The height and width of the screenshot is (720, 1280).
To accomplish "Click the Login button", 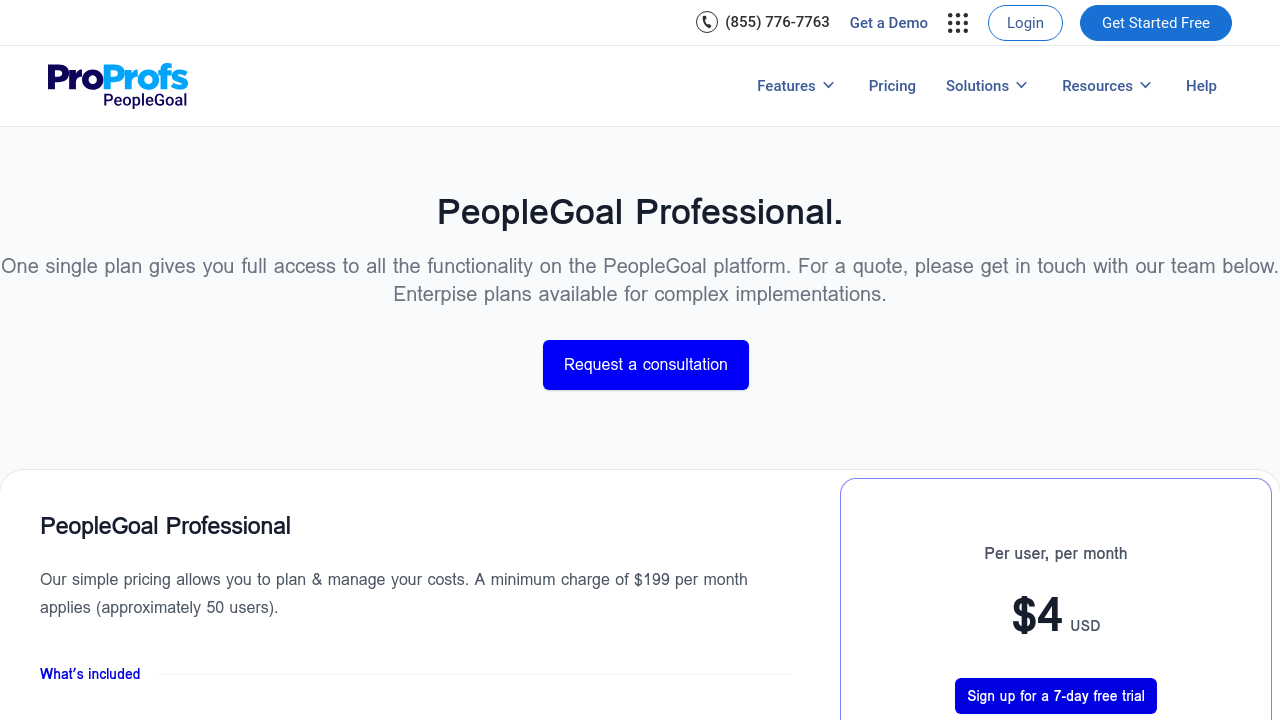I will click(1025, 23).
